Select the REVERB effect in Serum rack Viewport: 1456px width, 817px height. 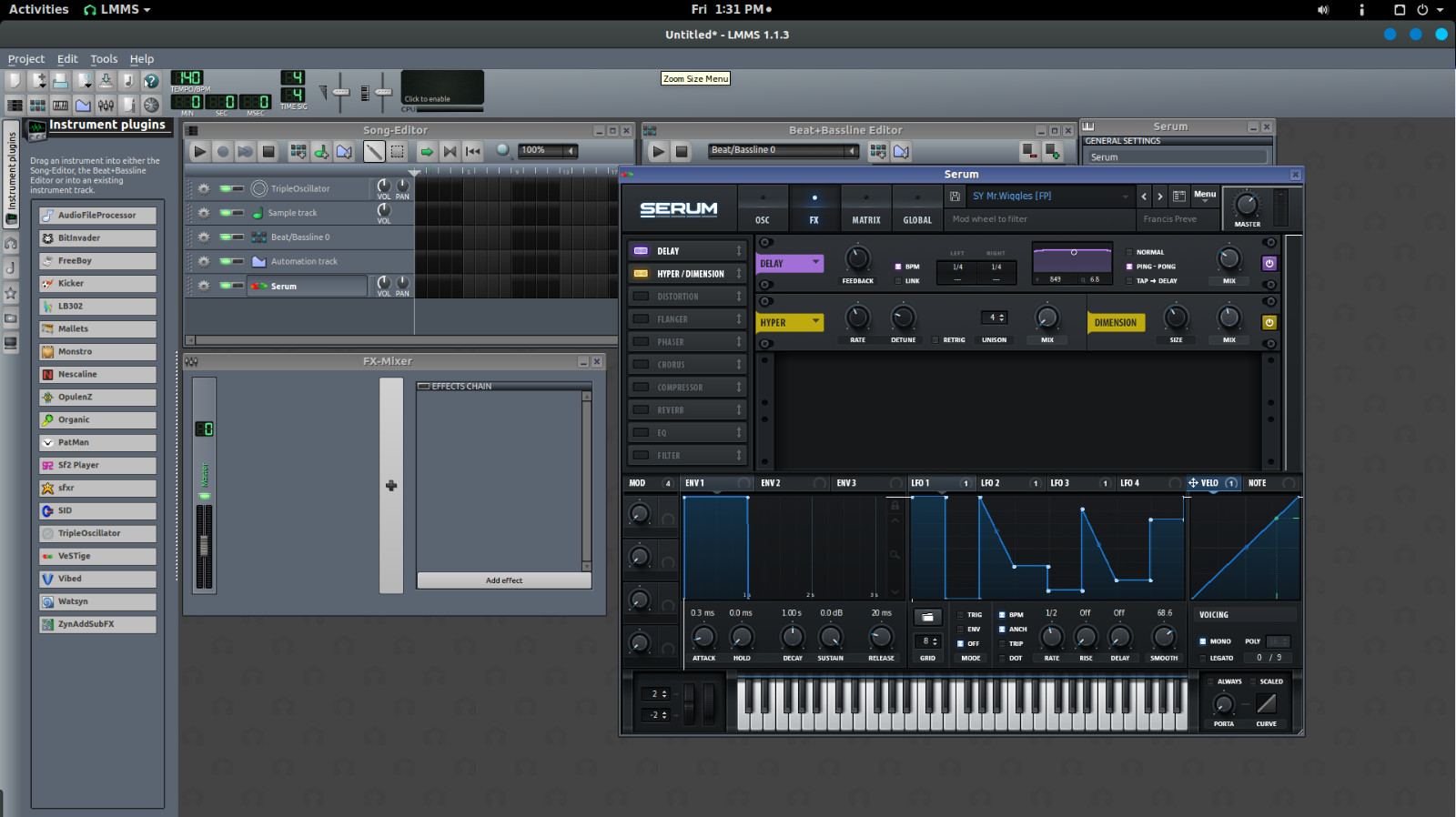pos(687,410)
